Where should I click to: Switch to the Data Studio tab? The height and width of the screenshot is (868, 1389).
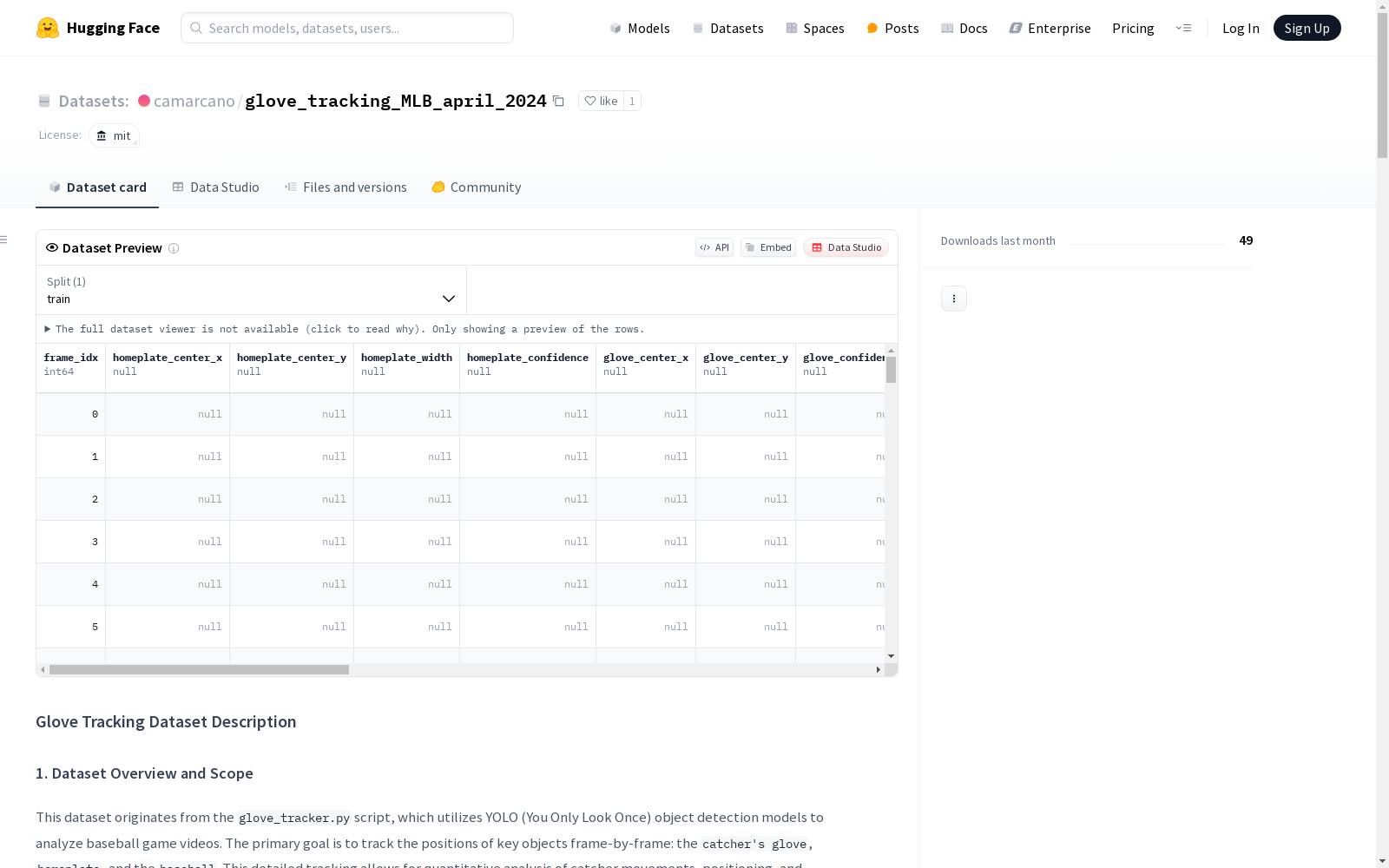[215, 187]
